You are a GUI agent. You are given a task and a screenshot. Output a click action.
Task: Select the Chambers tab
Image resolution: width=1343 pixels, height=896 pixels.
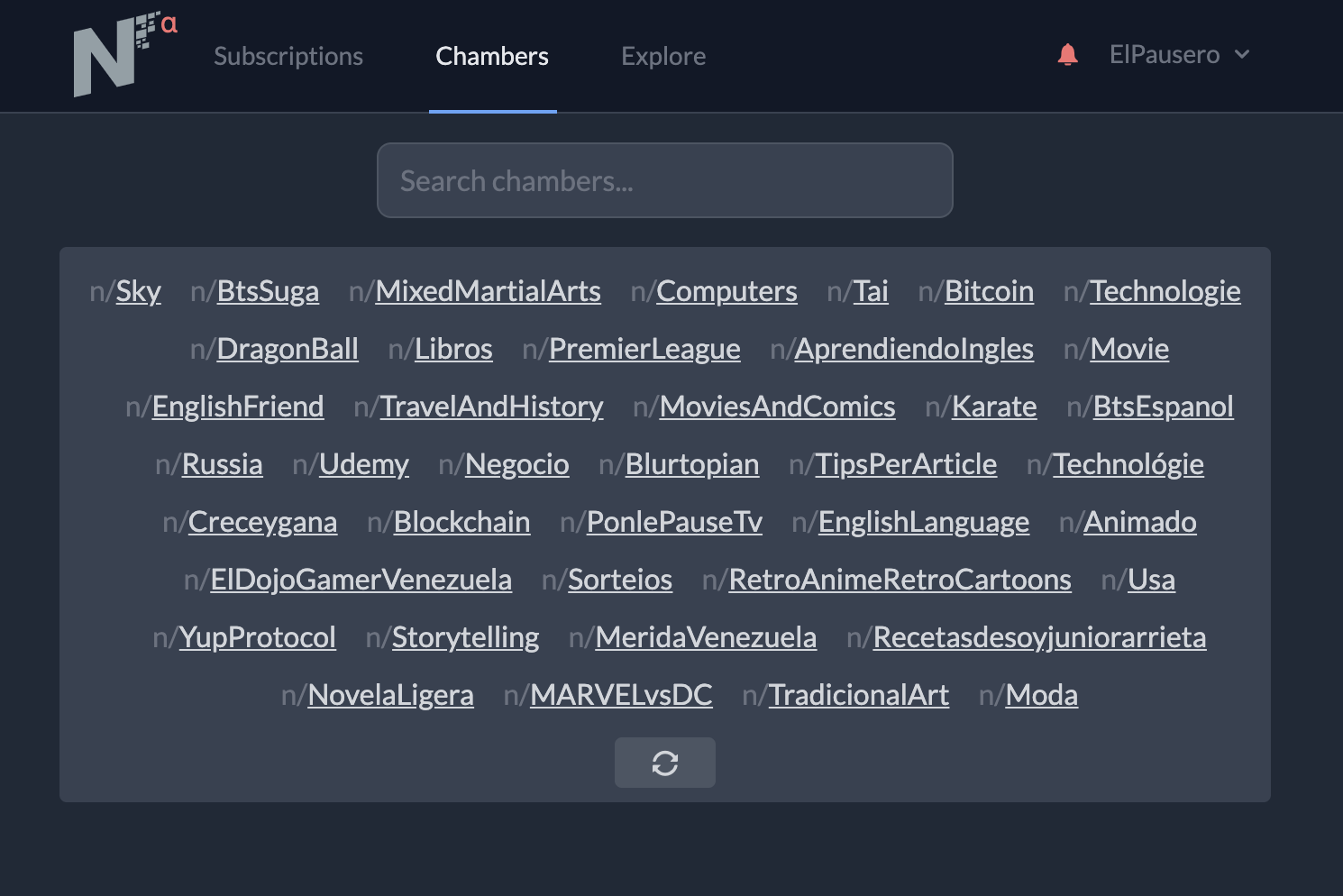point(492,56)
